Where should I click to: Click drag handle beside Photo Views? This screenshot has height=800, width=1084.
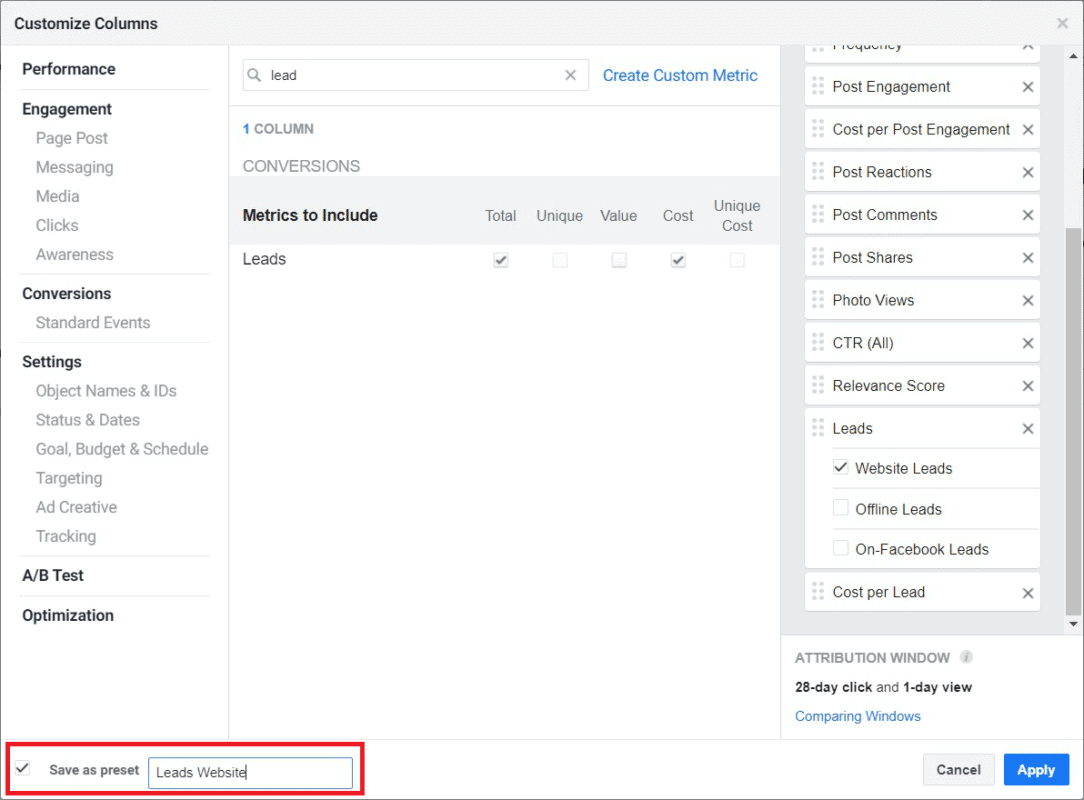818,300
